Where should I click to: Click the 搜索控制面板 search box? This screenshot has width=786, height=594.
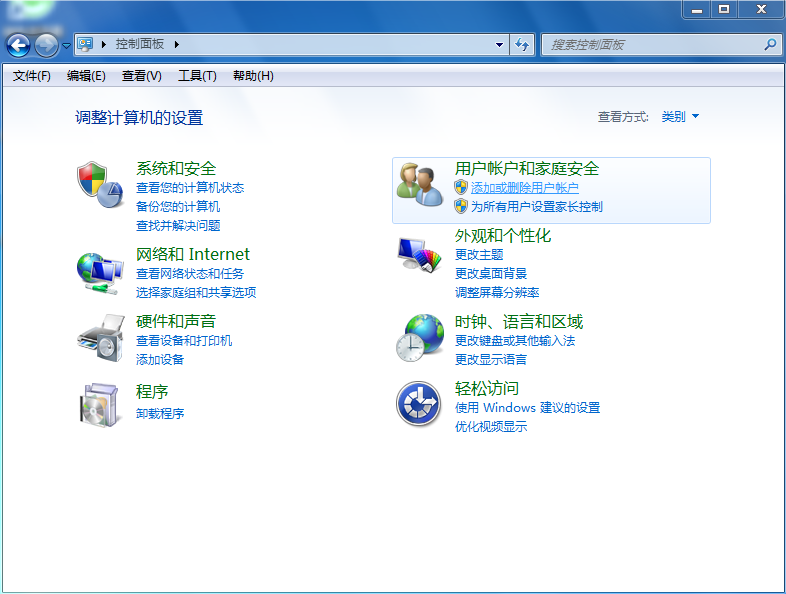[x=655, y=45]
